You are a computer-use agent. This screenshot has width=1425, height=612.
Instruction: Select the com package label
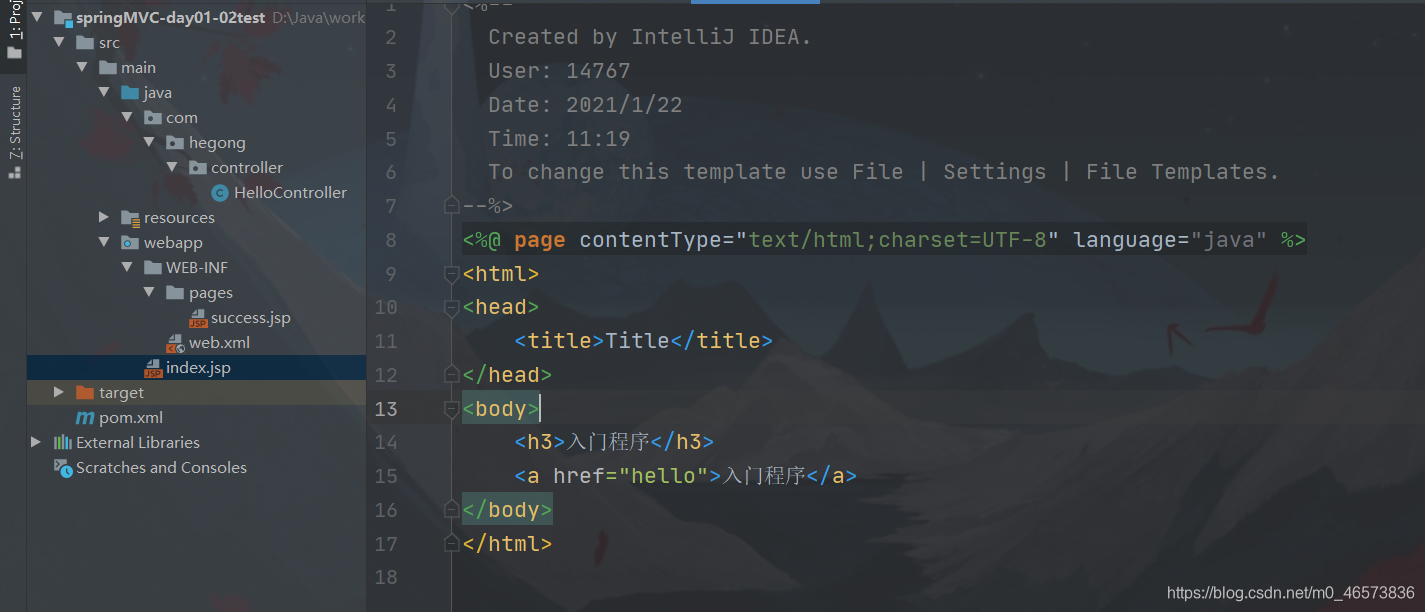182,118
